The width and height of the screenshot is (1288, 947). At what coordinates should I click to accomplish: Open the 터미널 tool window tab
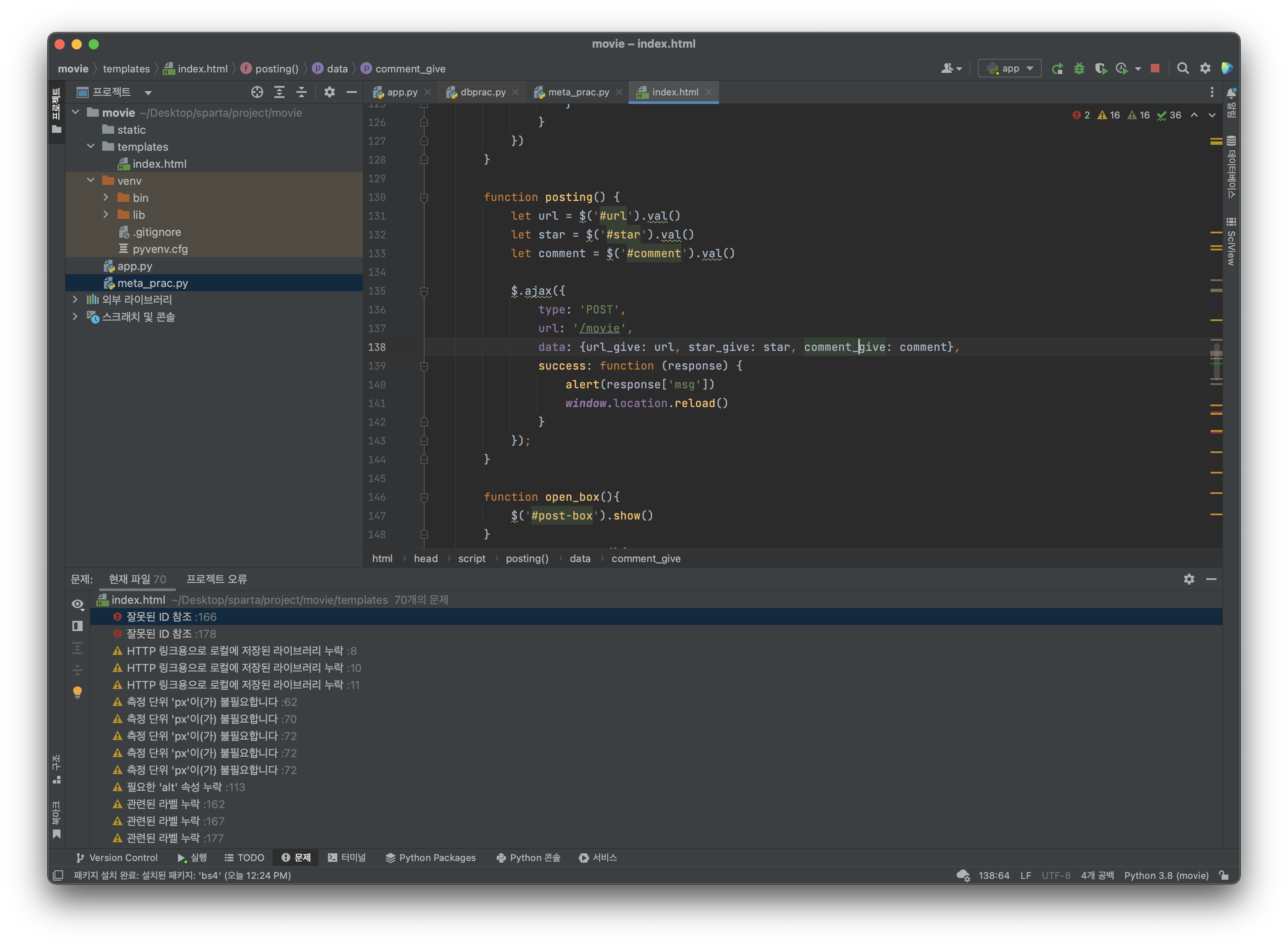347,858
